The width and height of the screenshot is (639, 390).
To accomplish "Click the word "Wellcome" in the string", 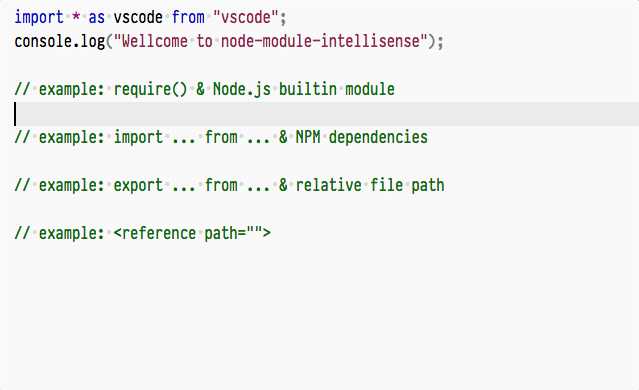I will point(154,41).
